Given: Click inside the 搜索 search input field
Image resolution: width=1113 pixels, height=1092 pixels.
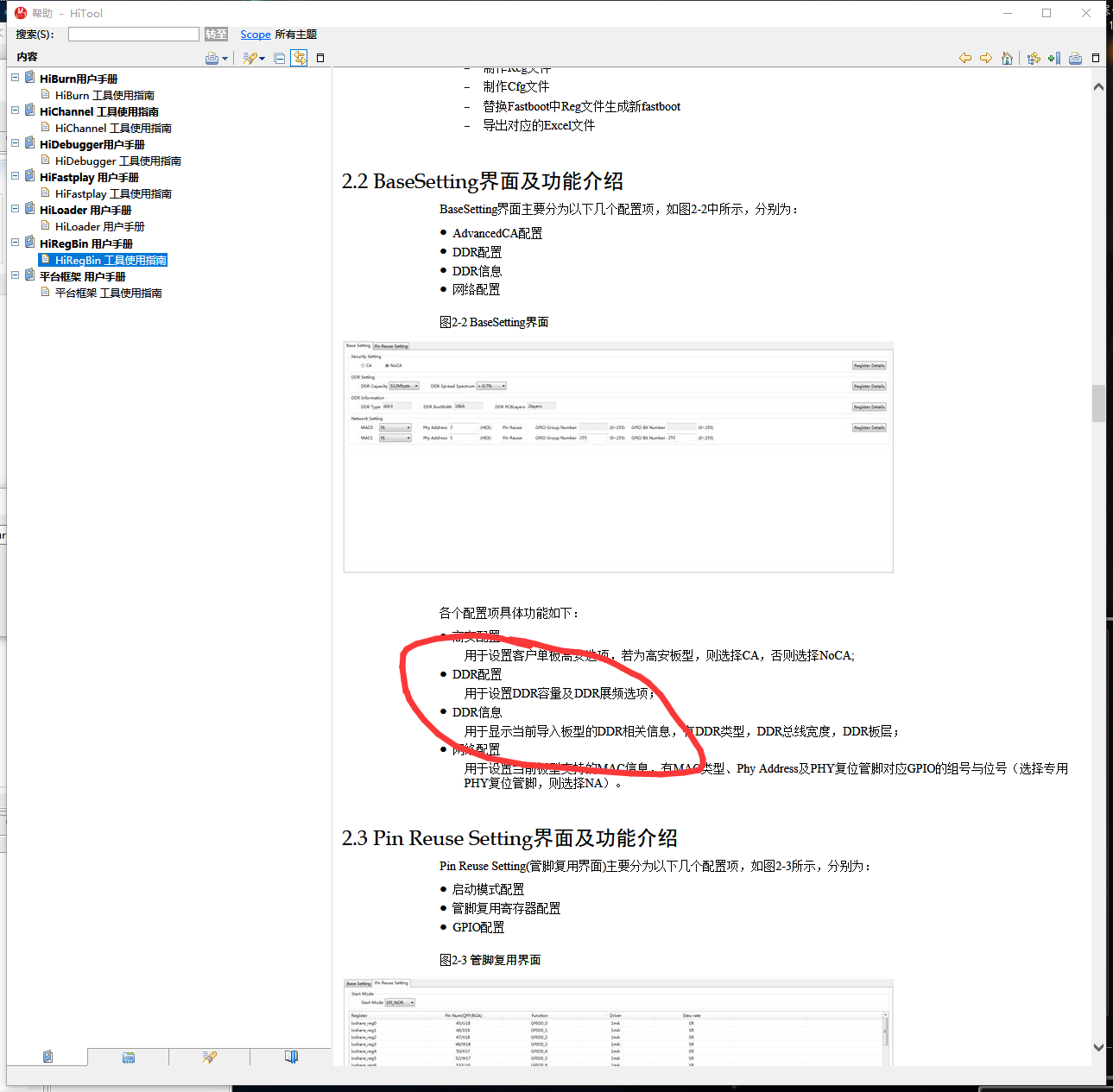Looking at the screenshot, I should [133, 34].
